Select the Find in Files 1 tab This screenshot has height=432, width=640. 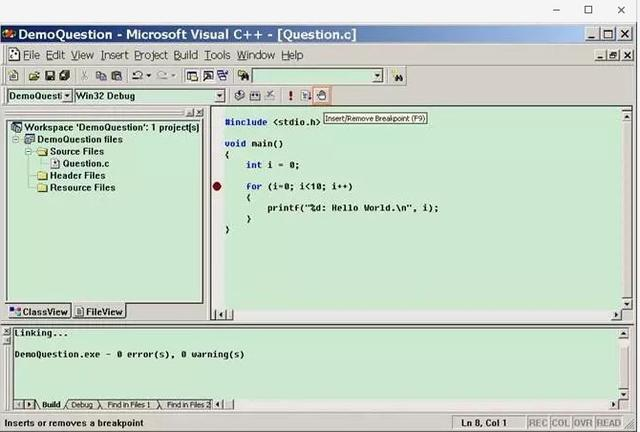point(129,405)
